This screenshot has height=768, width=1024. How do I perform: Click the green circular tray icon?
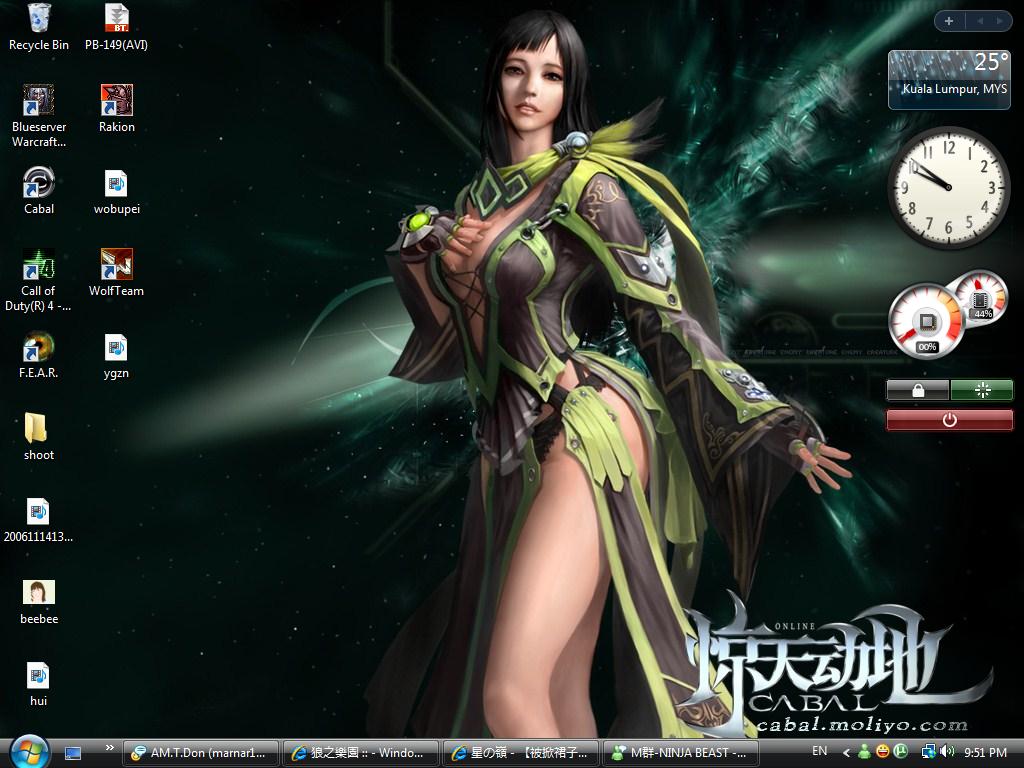click(x=901, y=752)
